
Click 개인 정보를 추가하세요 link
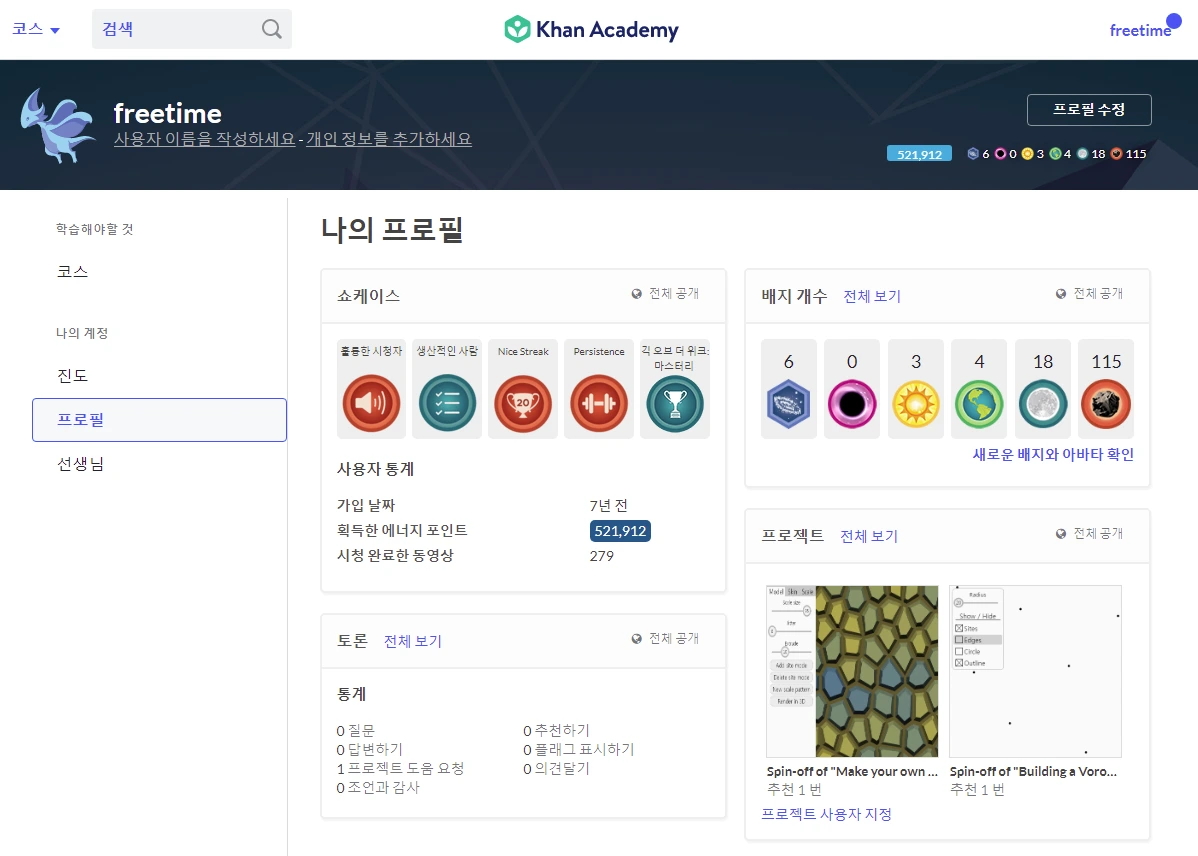pyautogui.click(x=389, y=139)
